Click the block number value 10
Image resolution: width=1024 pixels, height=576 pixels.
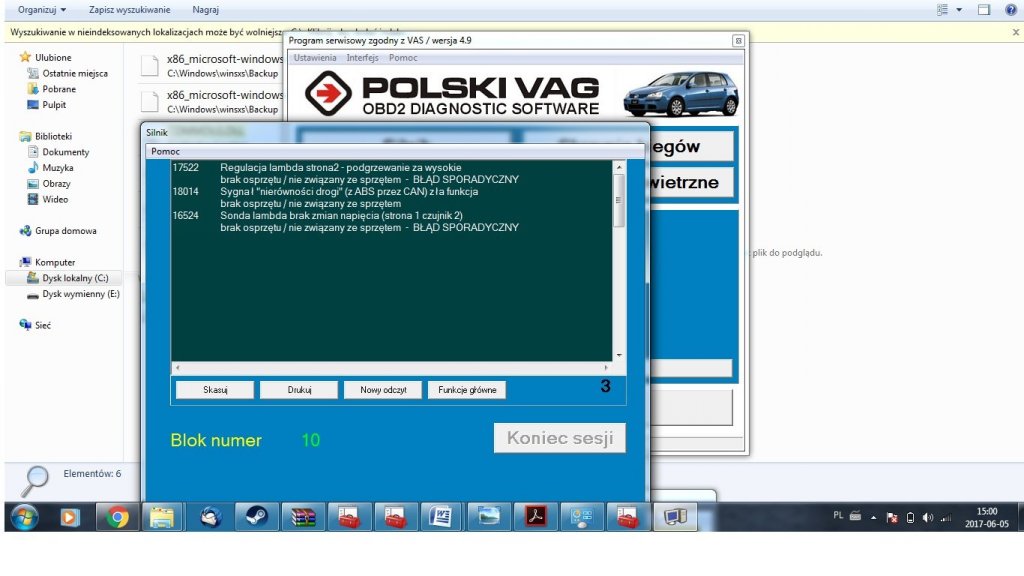point(310,440)
